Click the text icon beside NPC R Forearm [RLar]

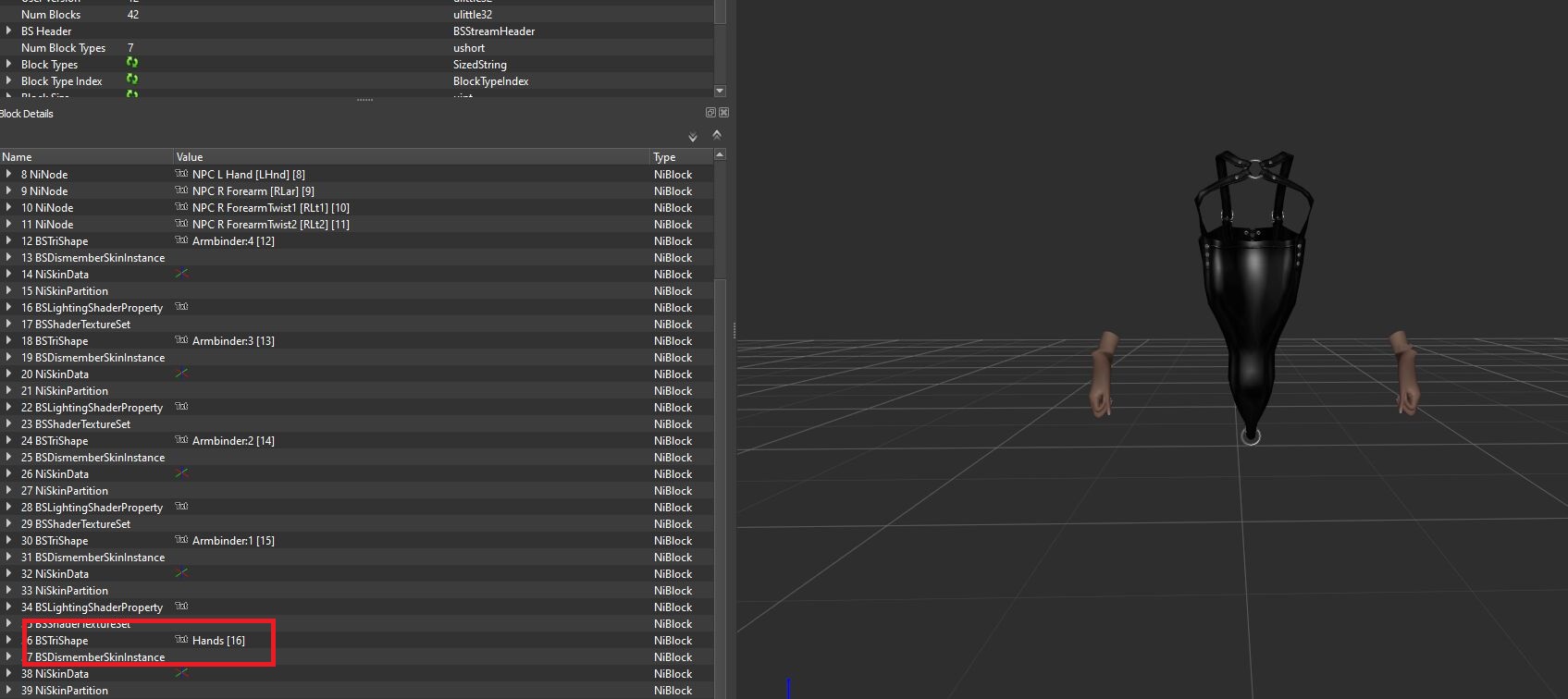pos(181,190)
